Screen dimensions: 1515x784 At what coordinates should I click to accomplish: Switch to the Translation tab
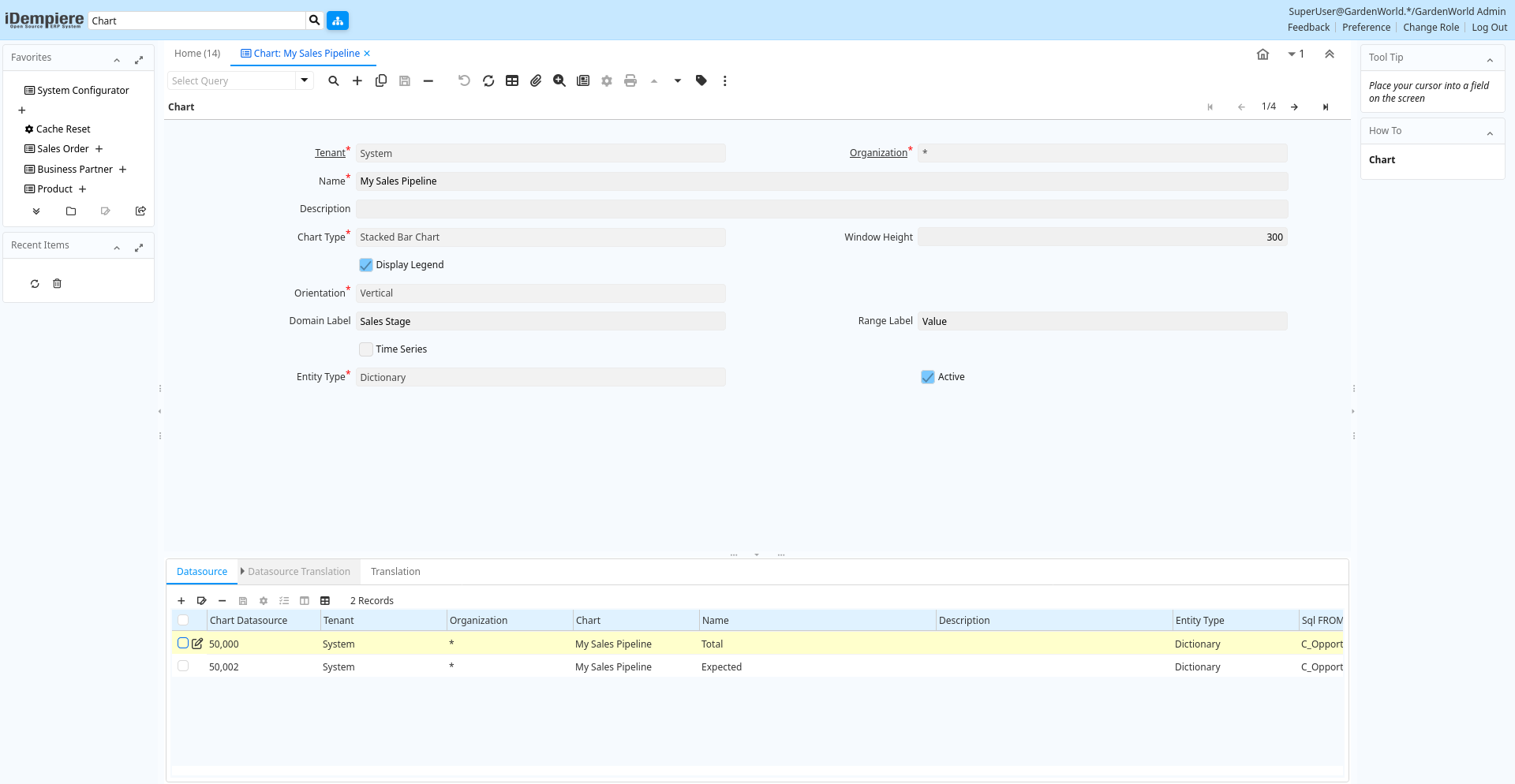click(x=395, y=572)
